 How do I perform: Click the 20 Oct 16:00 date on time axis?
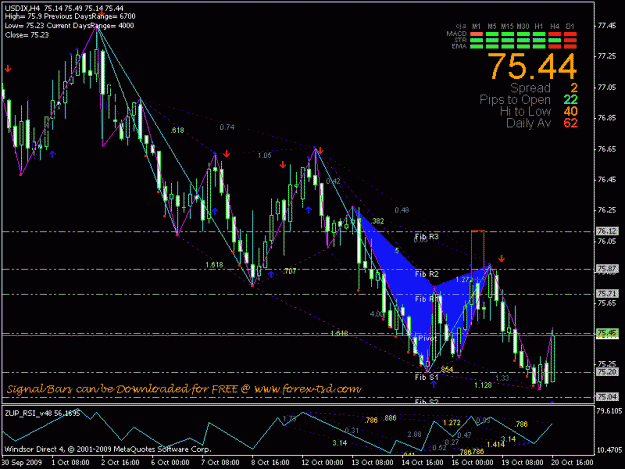[x=572, y=463]
